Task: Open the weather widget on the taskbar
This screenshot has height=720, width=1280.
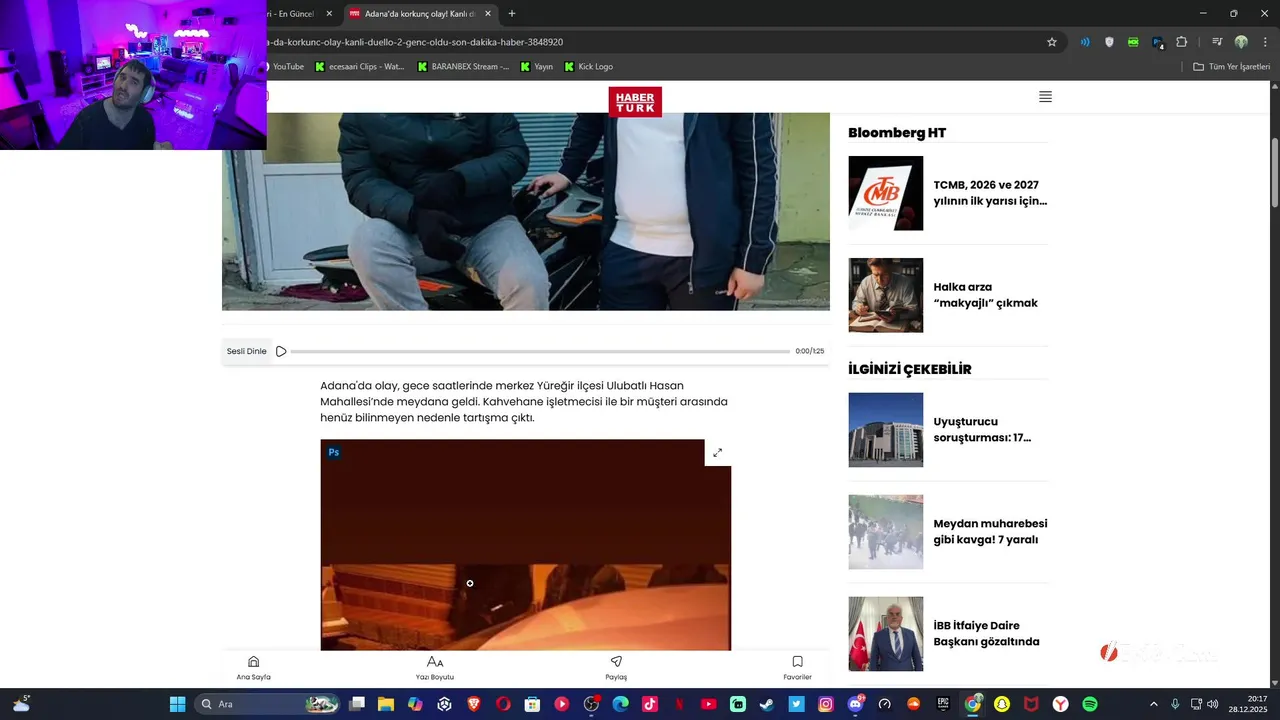Action: (x=21, y=704)
